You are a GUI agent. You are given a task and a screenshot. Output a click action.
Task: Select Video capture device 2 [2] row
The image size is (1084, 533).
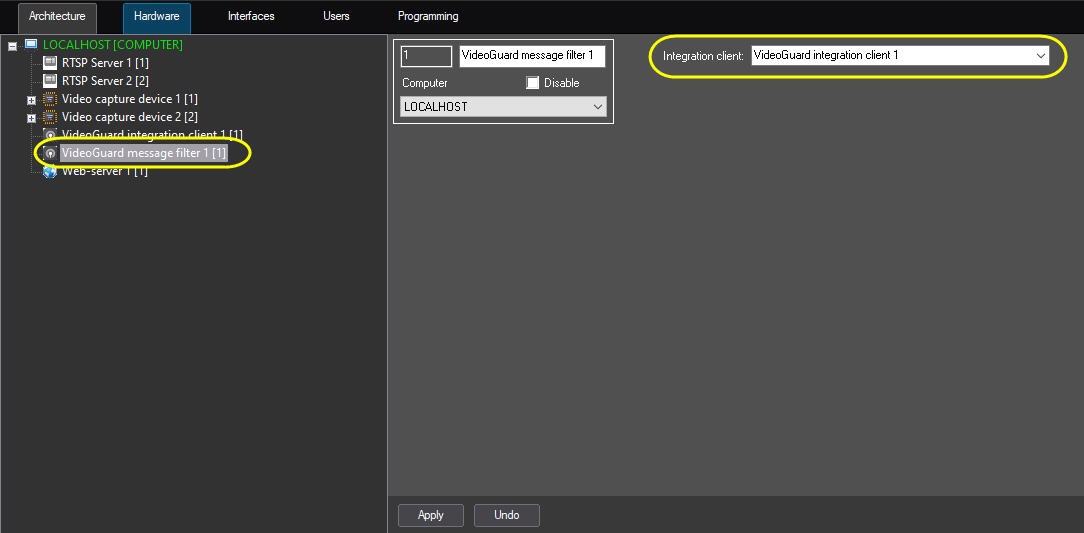pos(130,117)
